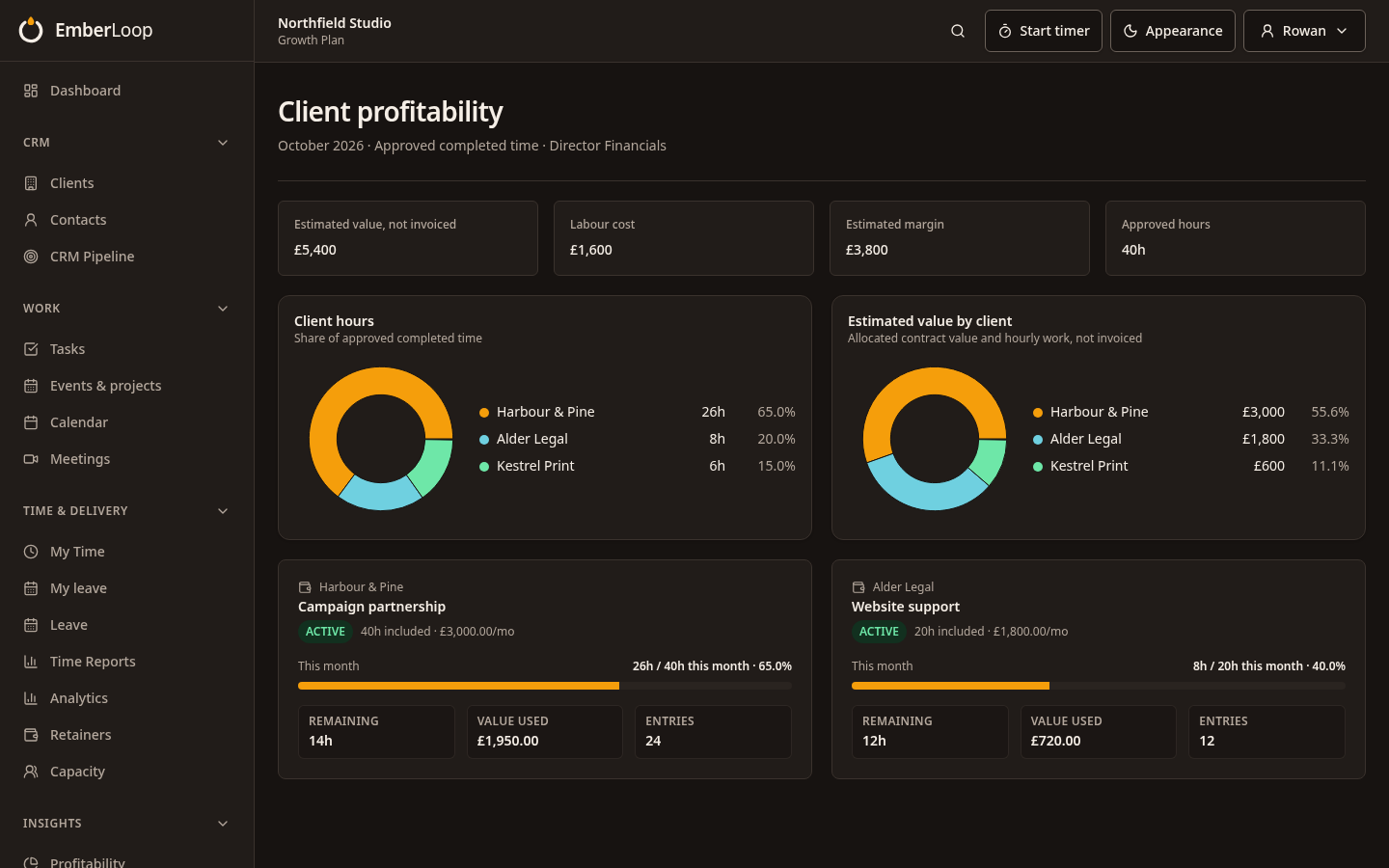
Task: Click the My leave calendar icon
Action: tap(31, 588)
